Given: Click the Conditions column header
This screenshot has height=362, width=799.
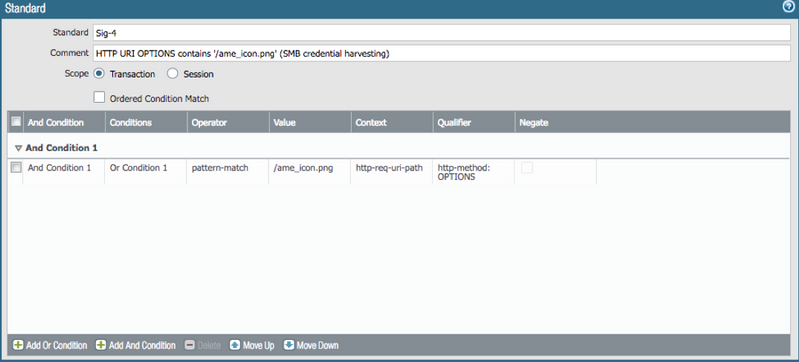Looking at the screenshot, I should [x=146, y=122].
